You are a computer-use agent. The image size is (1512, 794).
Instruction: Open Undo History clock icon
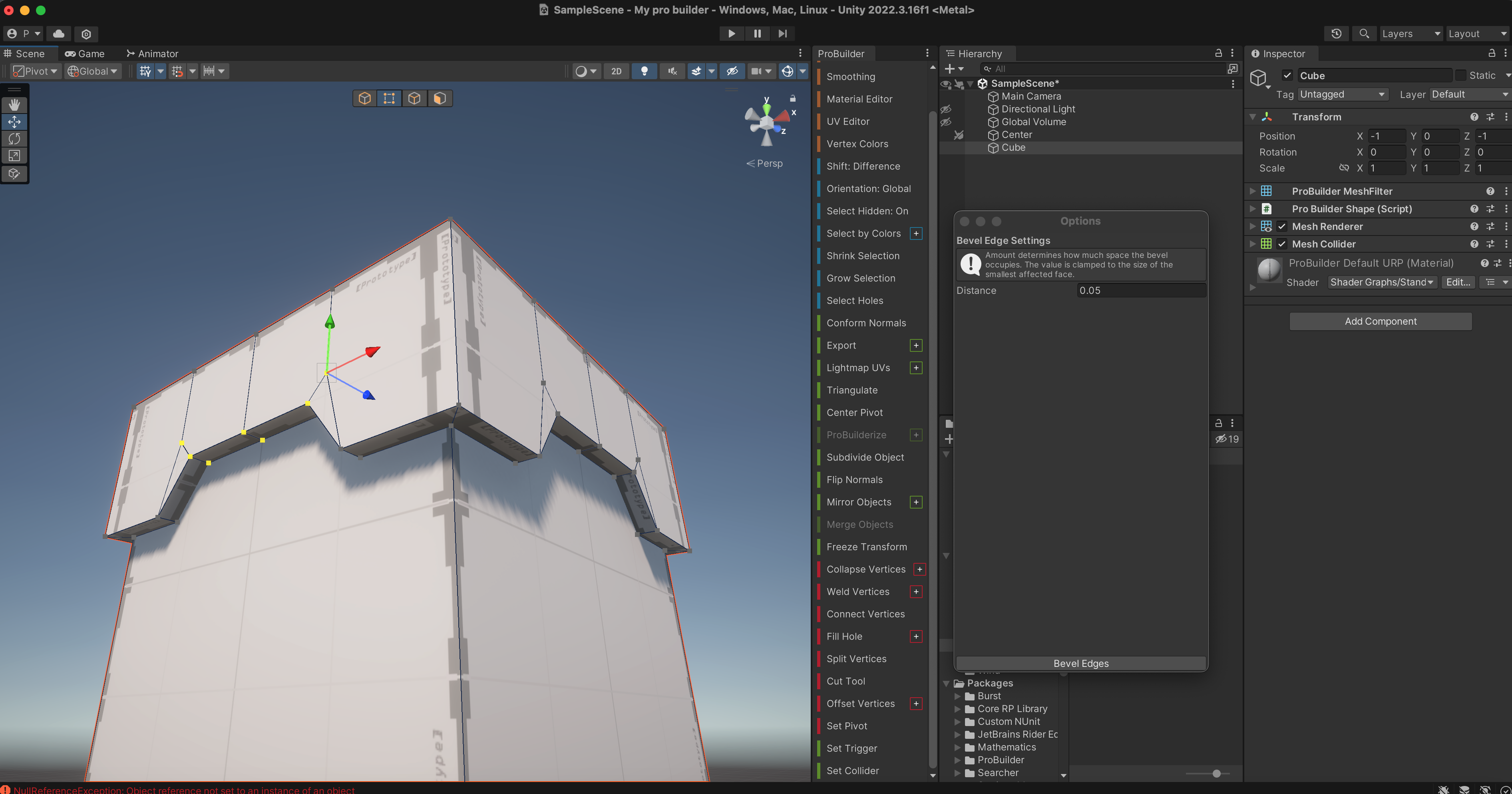pyautogui.click(x=1336, y=34)
